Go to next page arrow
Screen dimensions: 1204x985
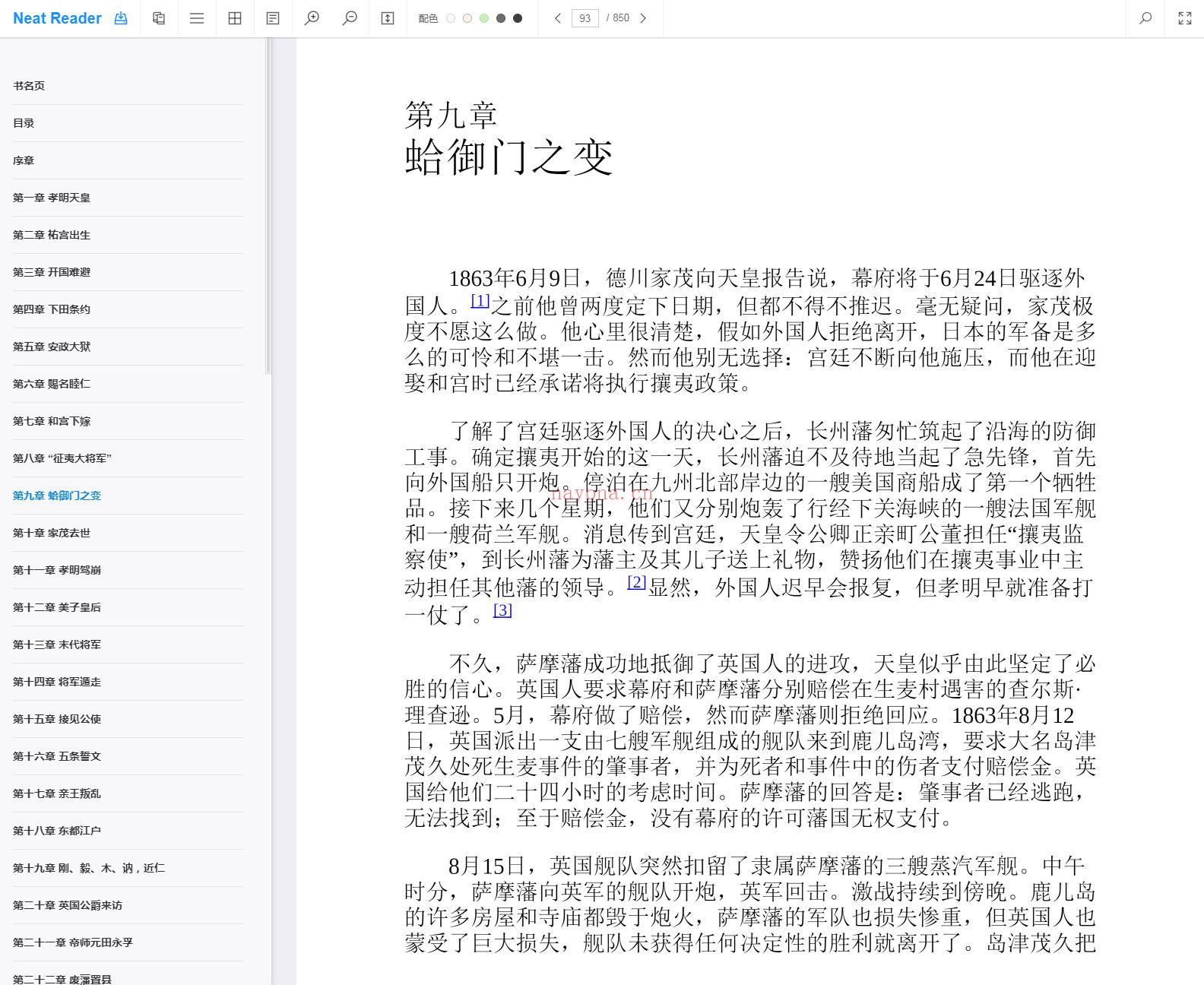[643, 18]
